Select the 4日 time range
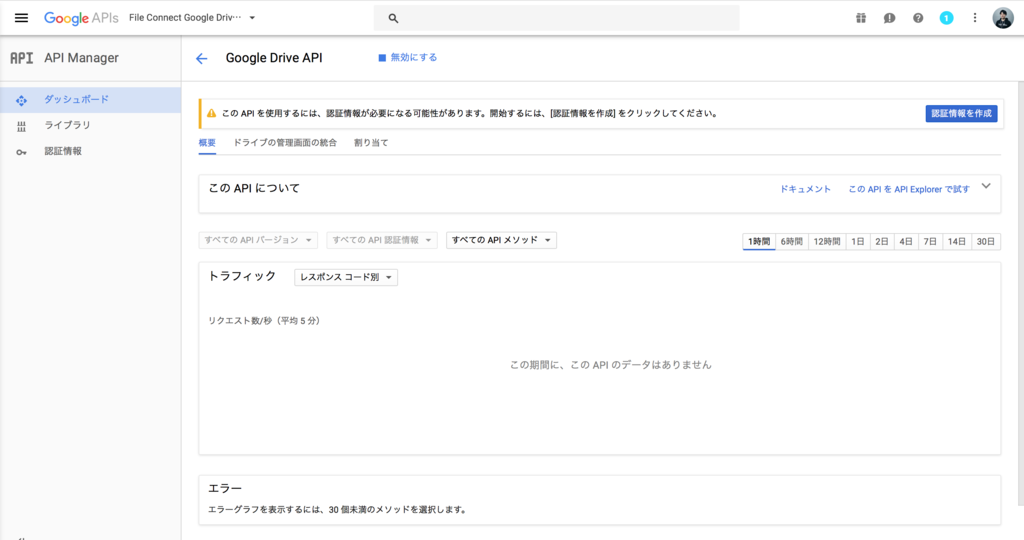 [906, 242]
